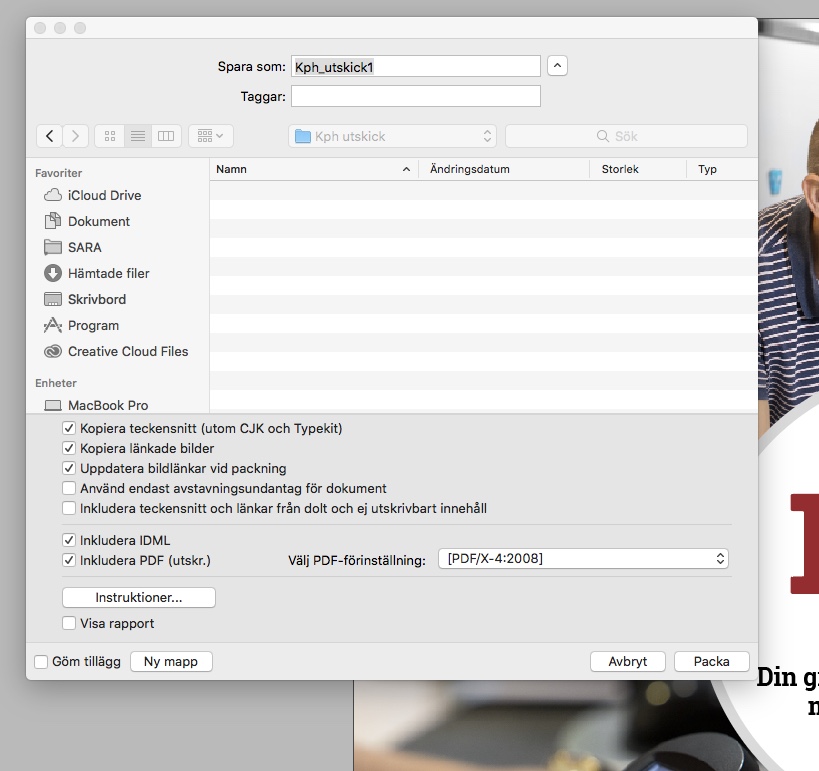Create a folder with Ny mapp
Viewport: 819px width, 771px height.
point(171,661)
